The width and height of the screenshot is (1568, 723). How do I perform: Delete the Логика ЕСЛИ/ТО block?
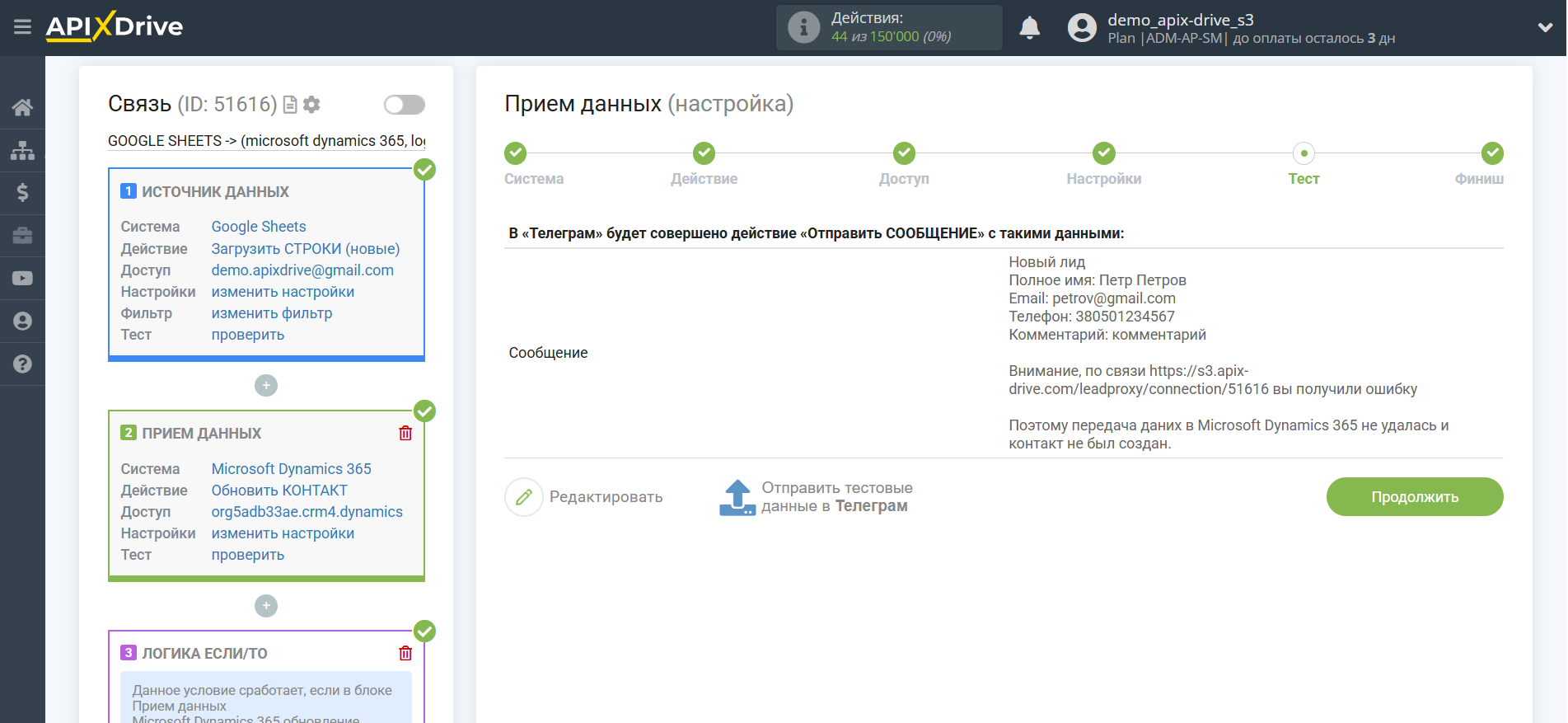tap(405, 653)
